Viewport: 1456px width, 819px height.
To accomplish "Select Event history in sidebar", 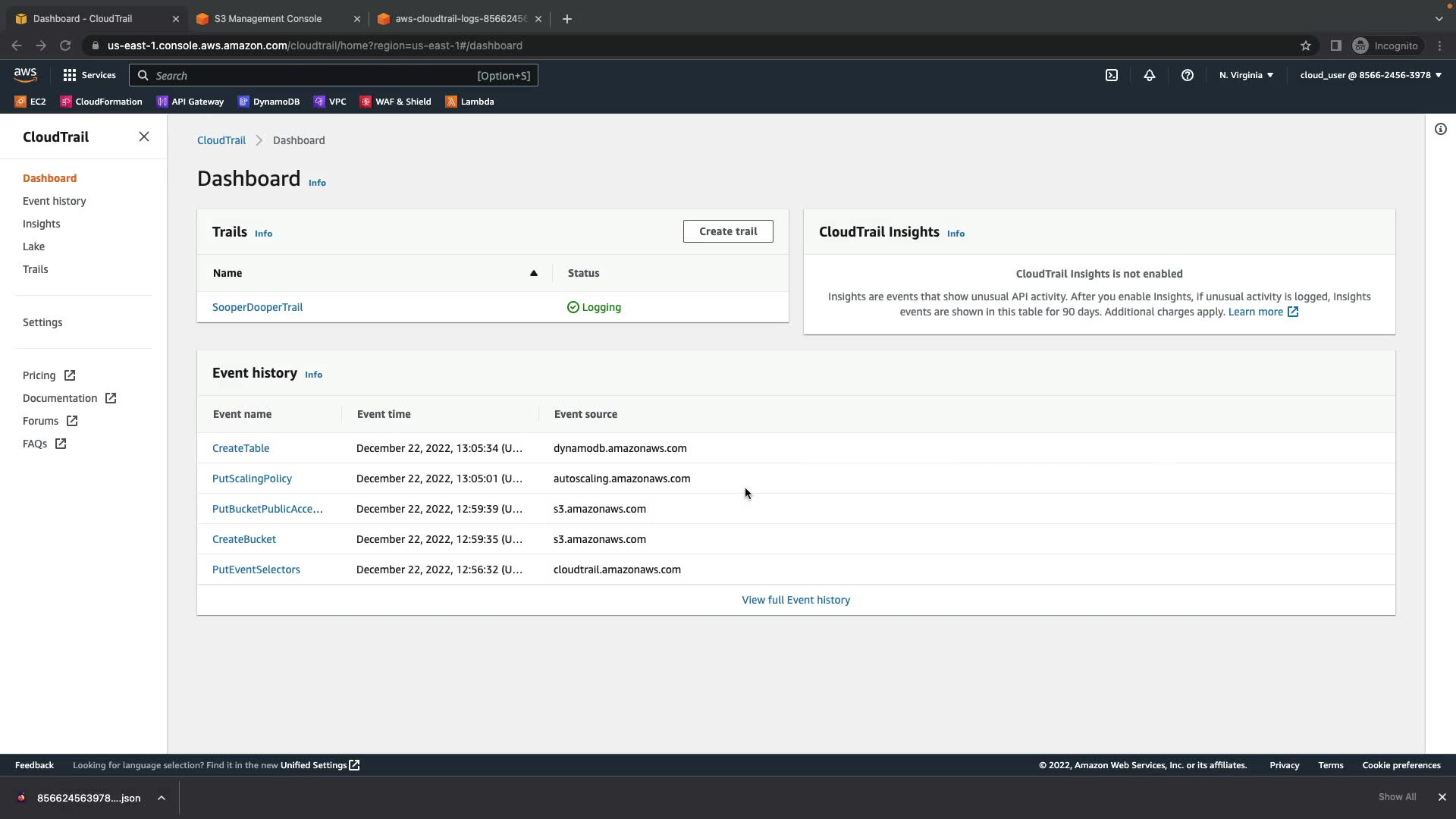I will point(55,201).
